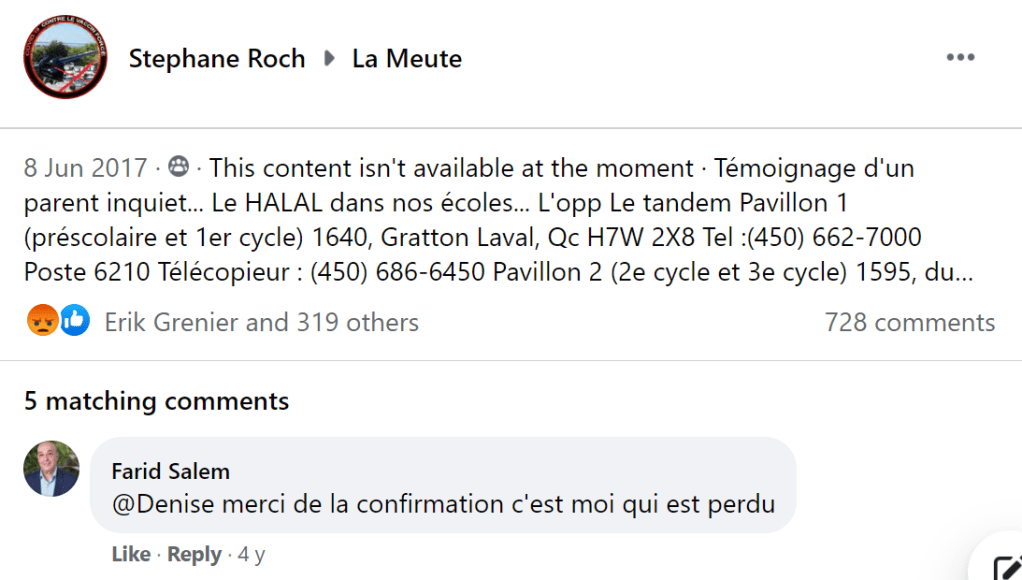The width and height of the screenshot is (1022, 580).
Task: Open the La Meute group link
Action: pos(407,59)
